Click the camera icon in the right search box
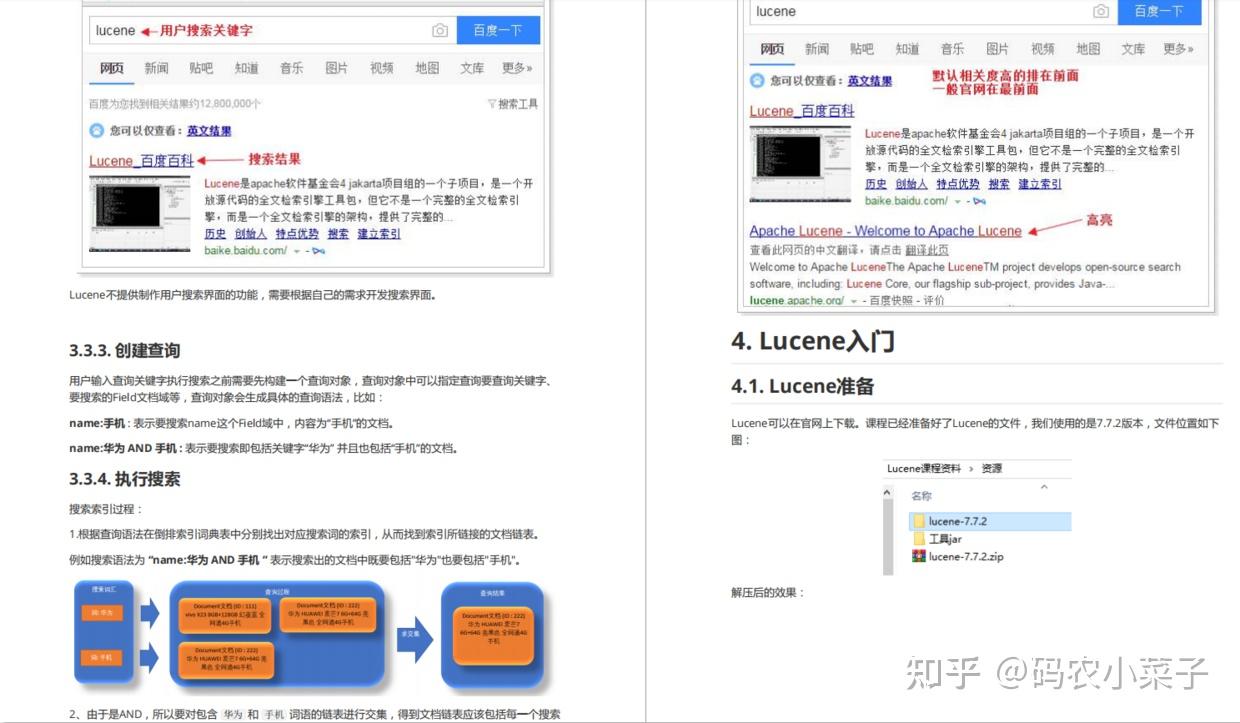 pos(1101,11)
